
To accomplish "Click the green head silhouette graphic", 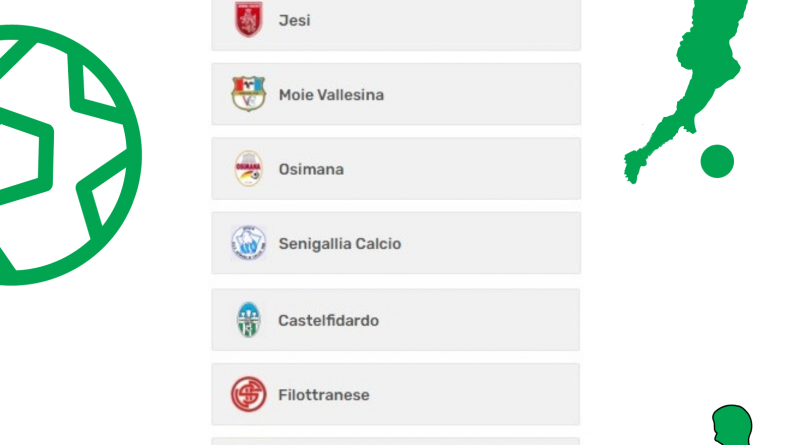I will coord(732,425).
